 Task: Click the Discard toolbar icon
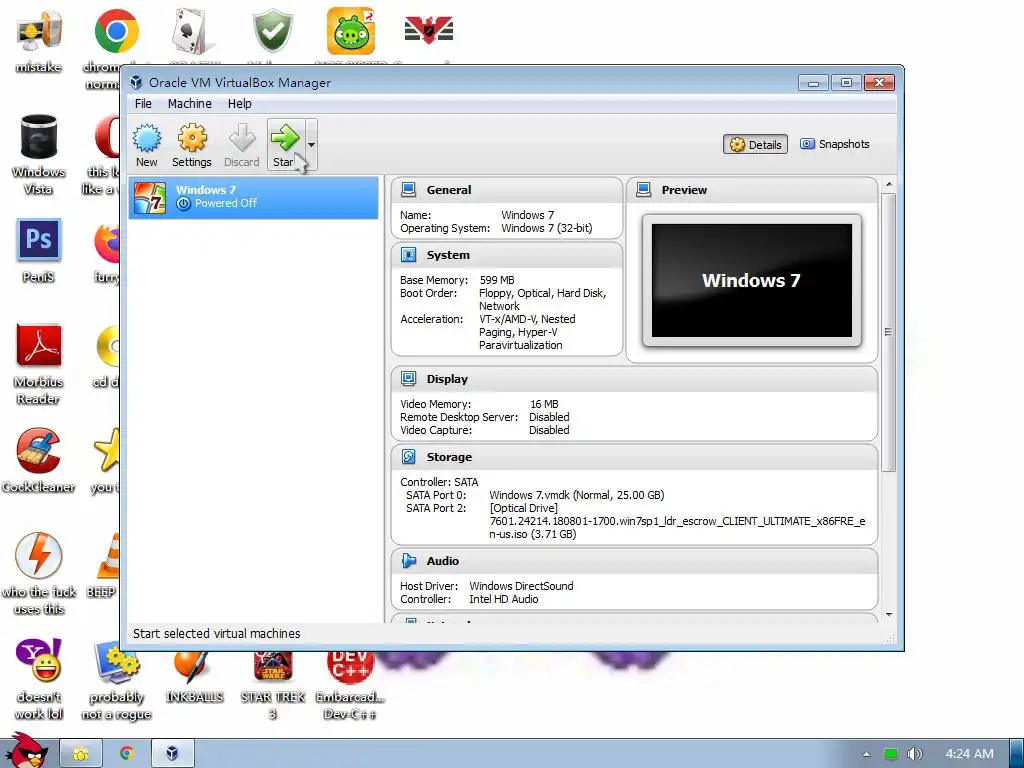coord(242,145)
